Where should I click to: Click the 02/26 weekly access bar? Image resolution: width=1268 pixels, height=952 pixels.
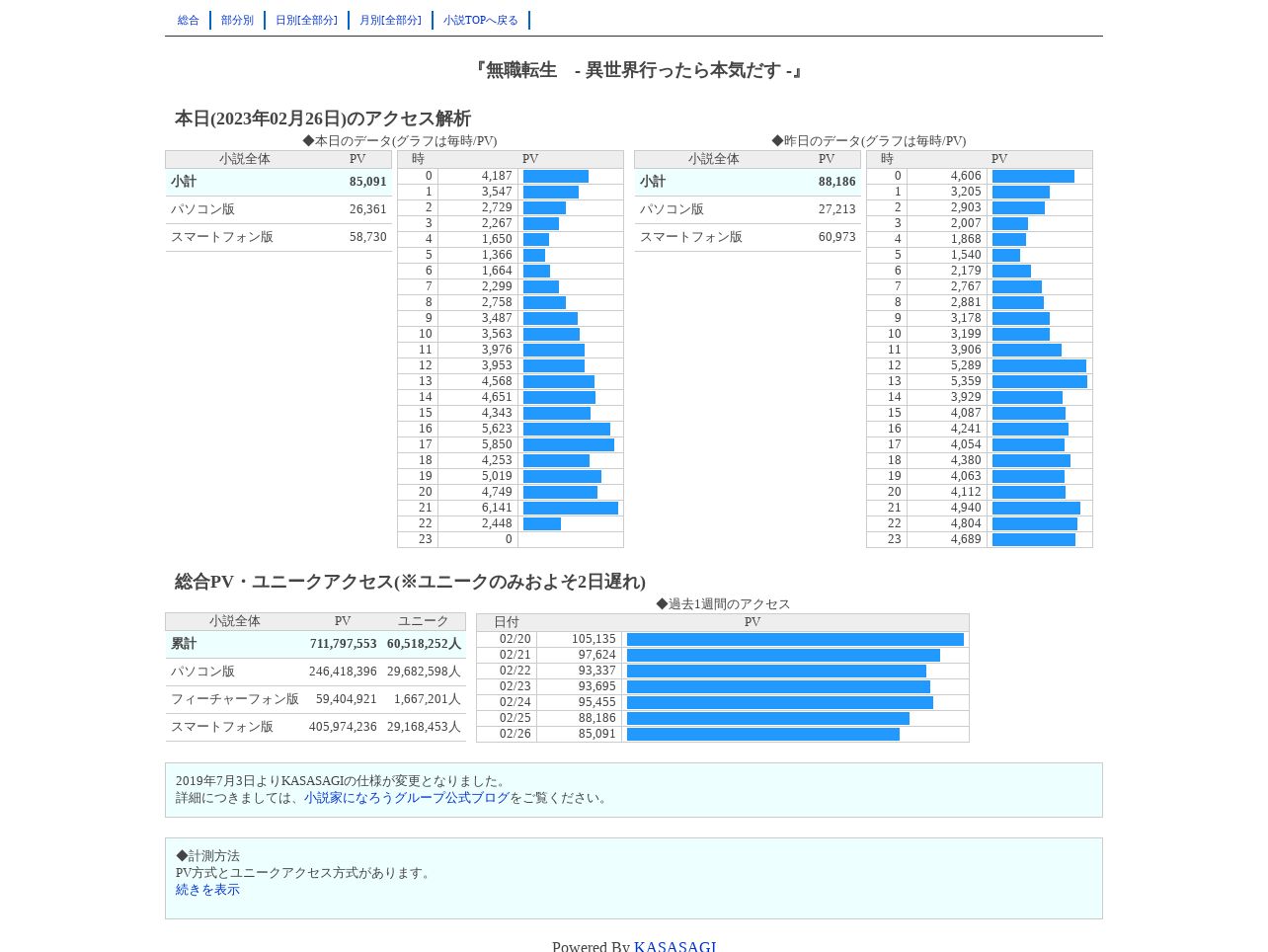coord(763,735)
